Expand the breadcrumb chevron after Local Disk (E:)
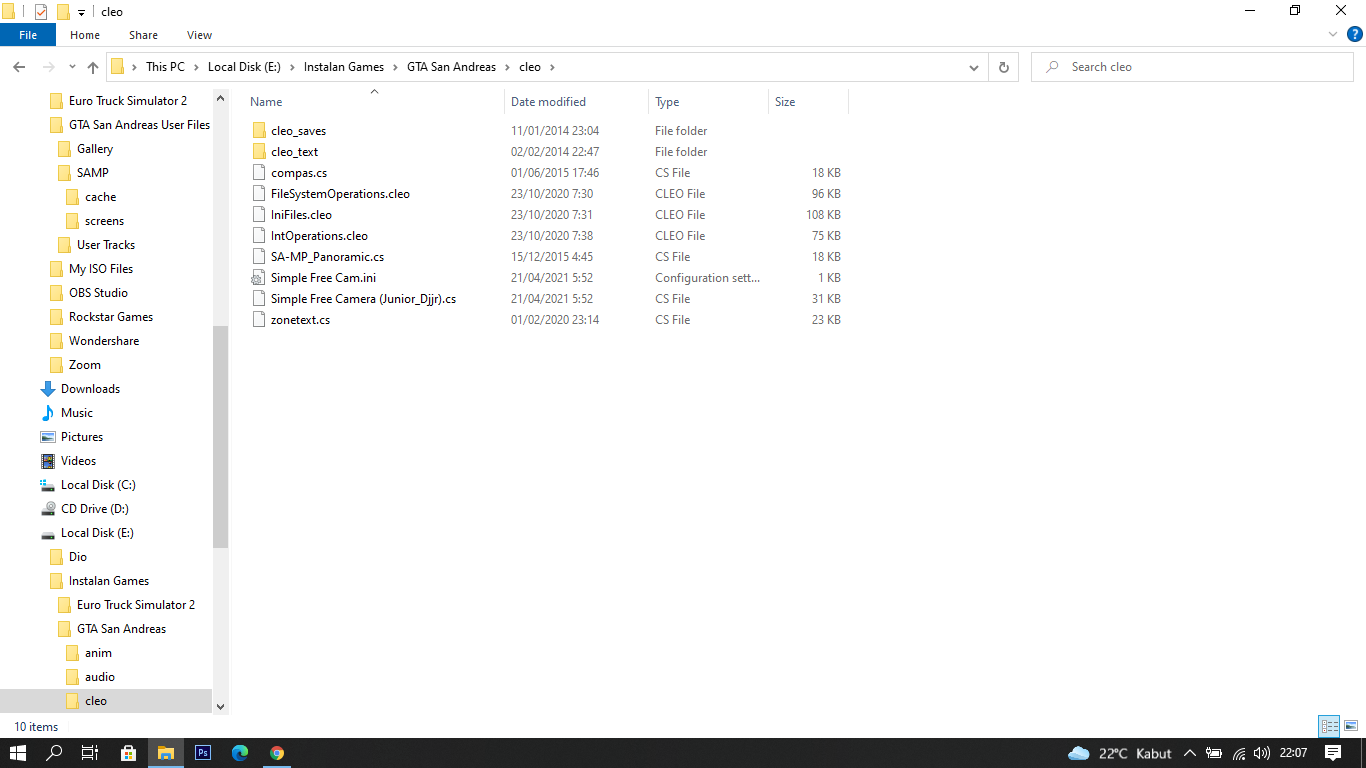This screenshot has width=1366, height=768. tap(292, 67)
